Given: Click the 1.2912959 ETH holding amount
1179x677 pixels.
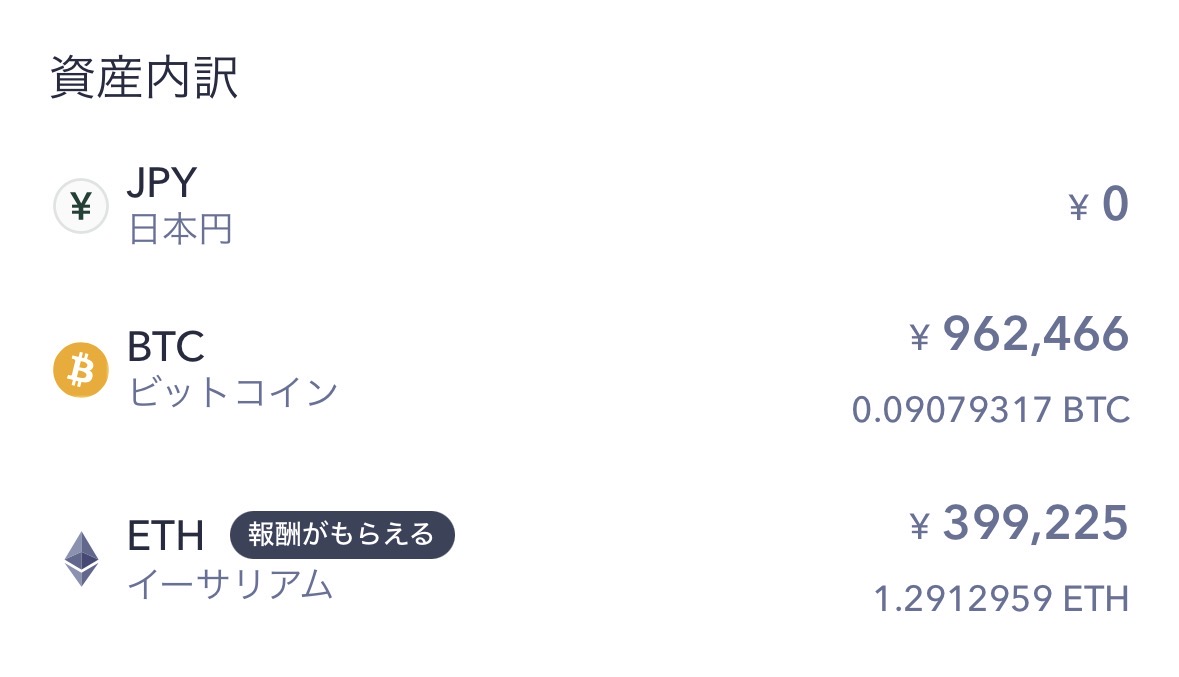Looking at the screenshot, I should (1001, 599).
